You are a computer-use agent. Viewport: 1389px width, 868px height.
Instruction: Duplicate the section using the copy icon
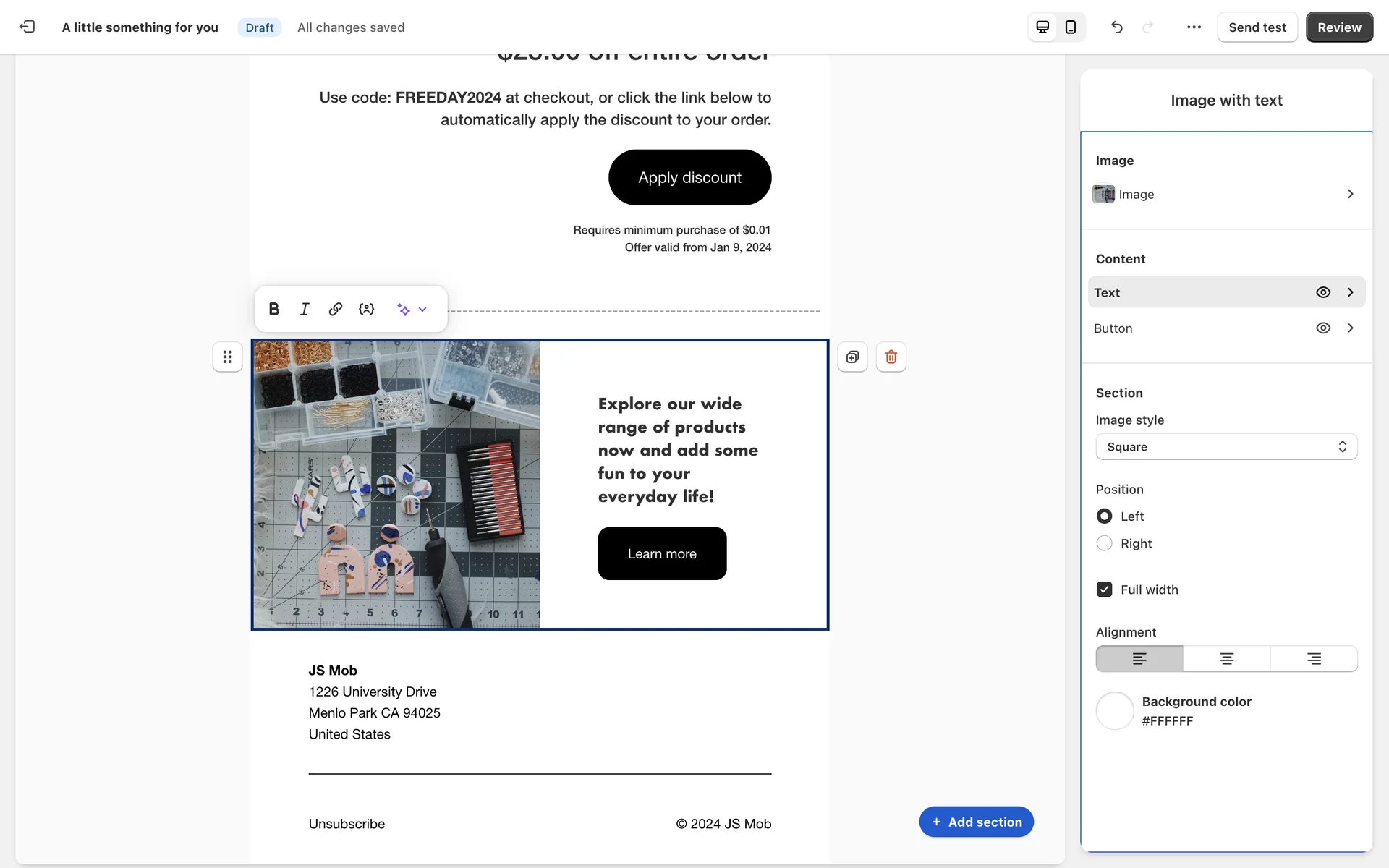pyautogui.click(x=852, y=357)
